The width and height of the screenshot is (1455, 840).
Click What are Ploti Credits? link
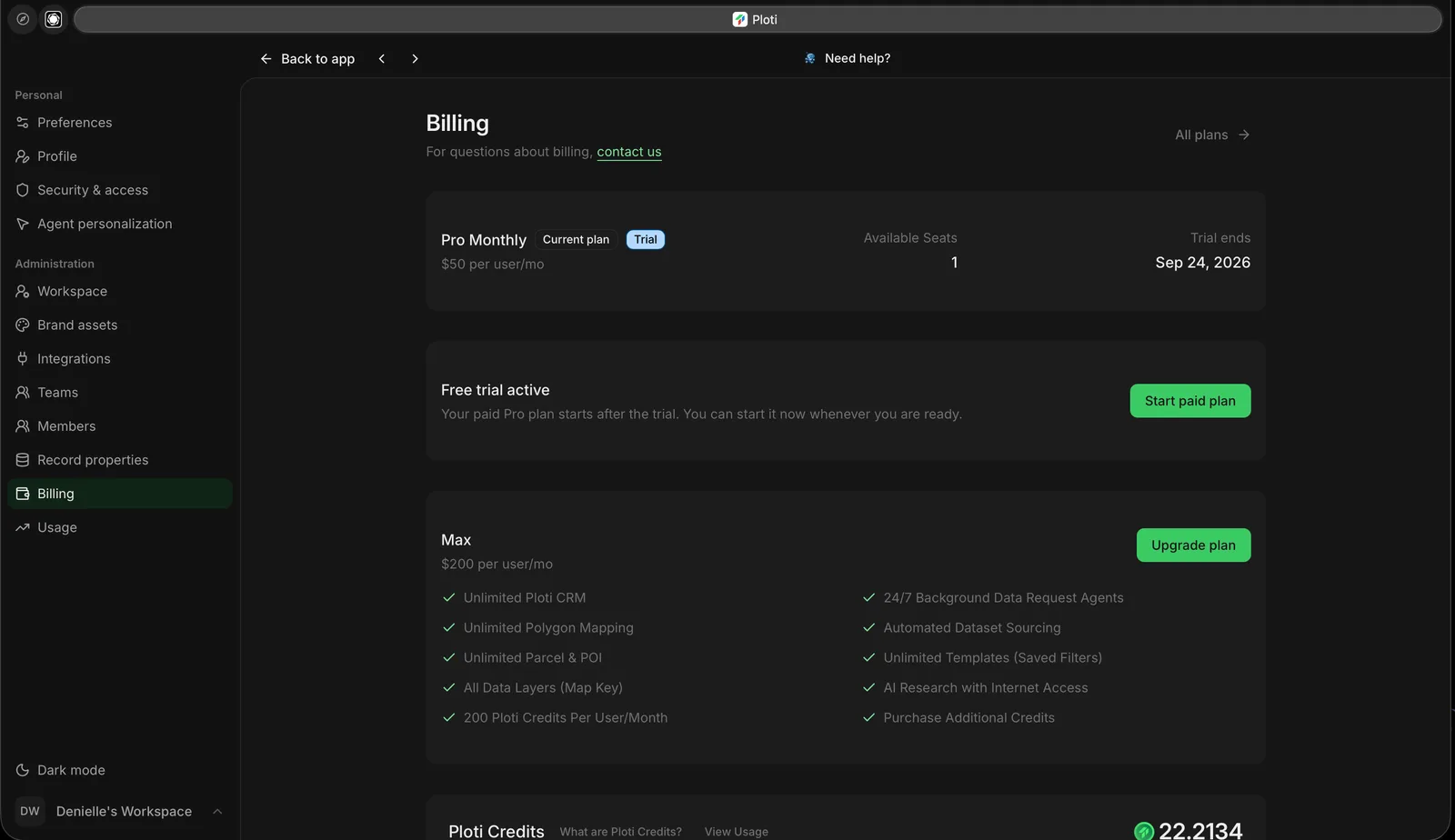click(621, 832)
